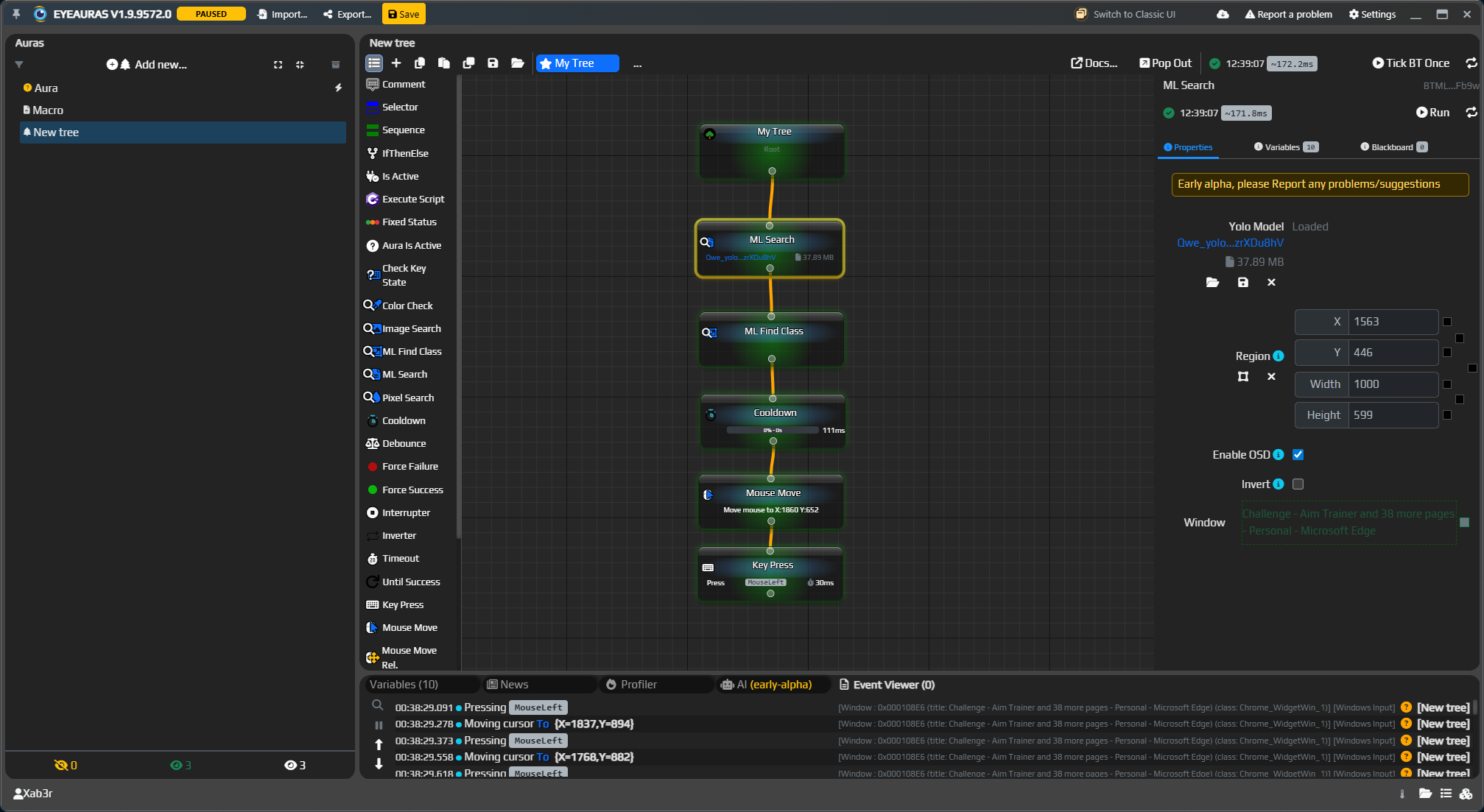This screenshot has height=812, width=1484.
Task: Switch to the Blackboard tab
Action: pyautogui.click(x=1394, y=147)
